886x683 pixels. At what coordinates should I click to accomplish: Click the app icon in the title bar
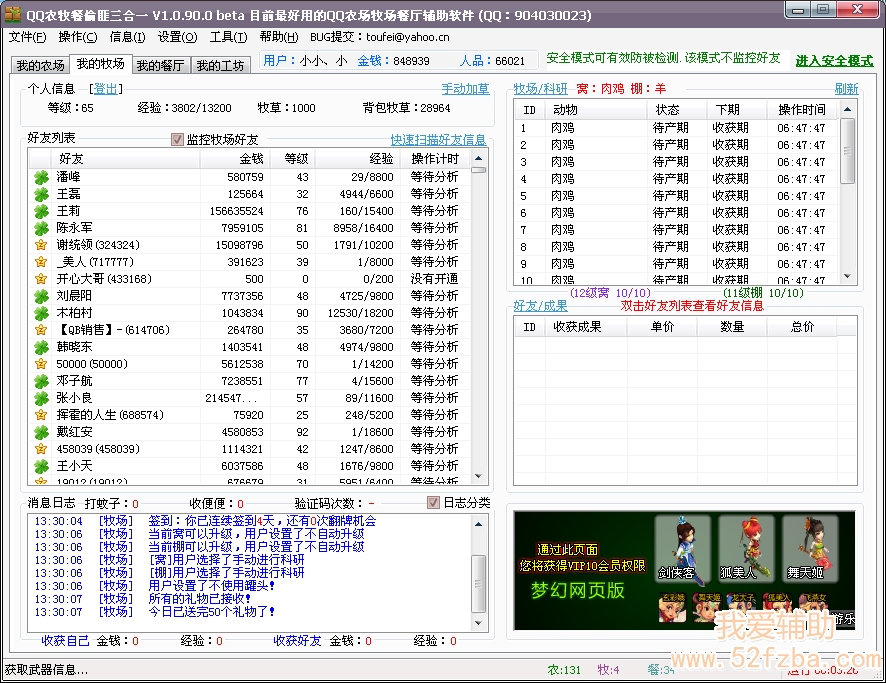[13, 14]
